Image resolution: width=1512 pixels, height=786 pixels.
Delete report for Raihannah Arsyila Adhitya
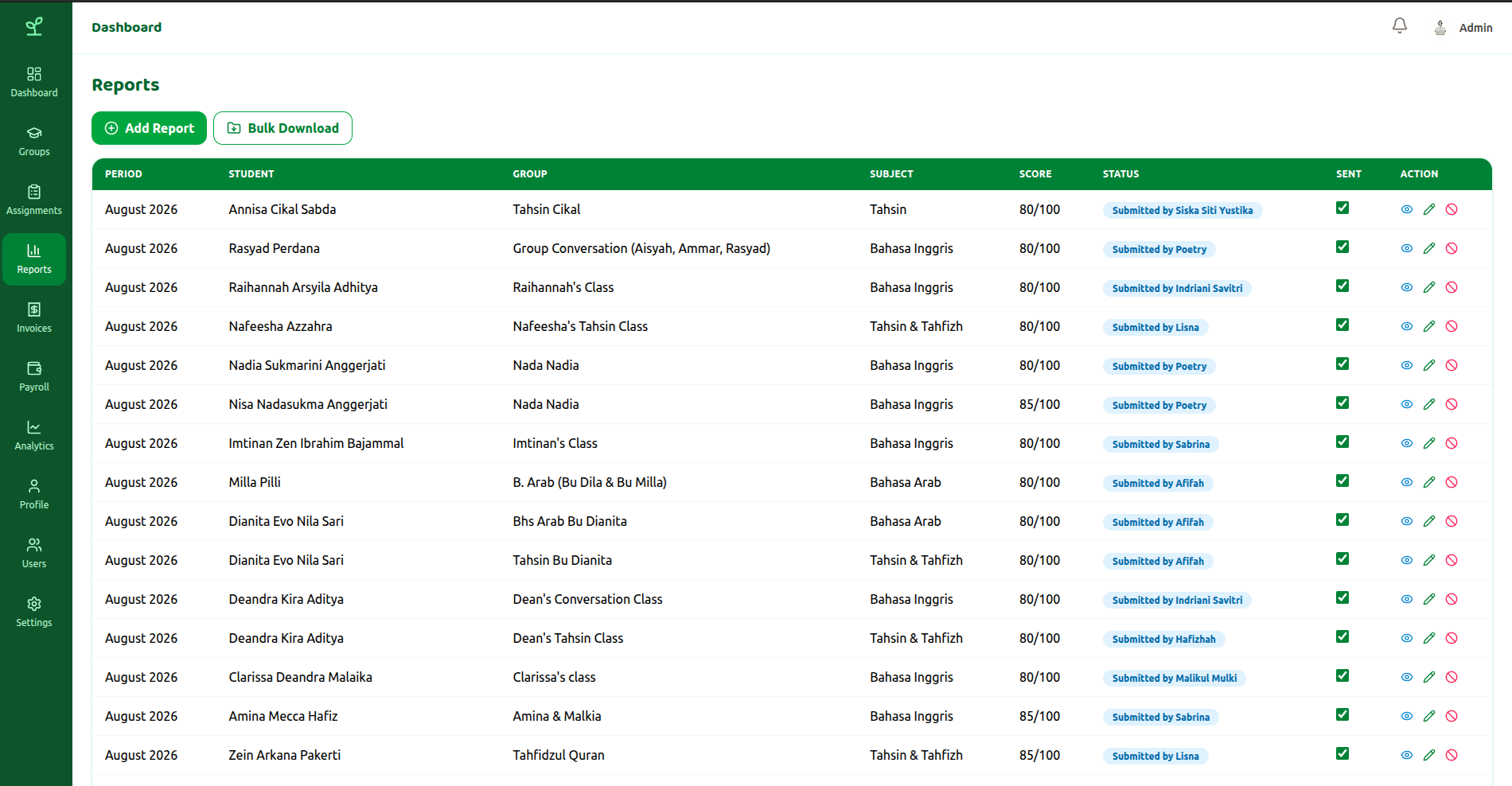[1452, 287]
